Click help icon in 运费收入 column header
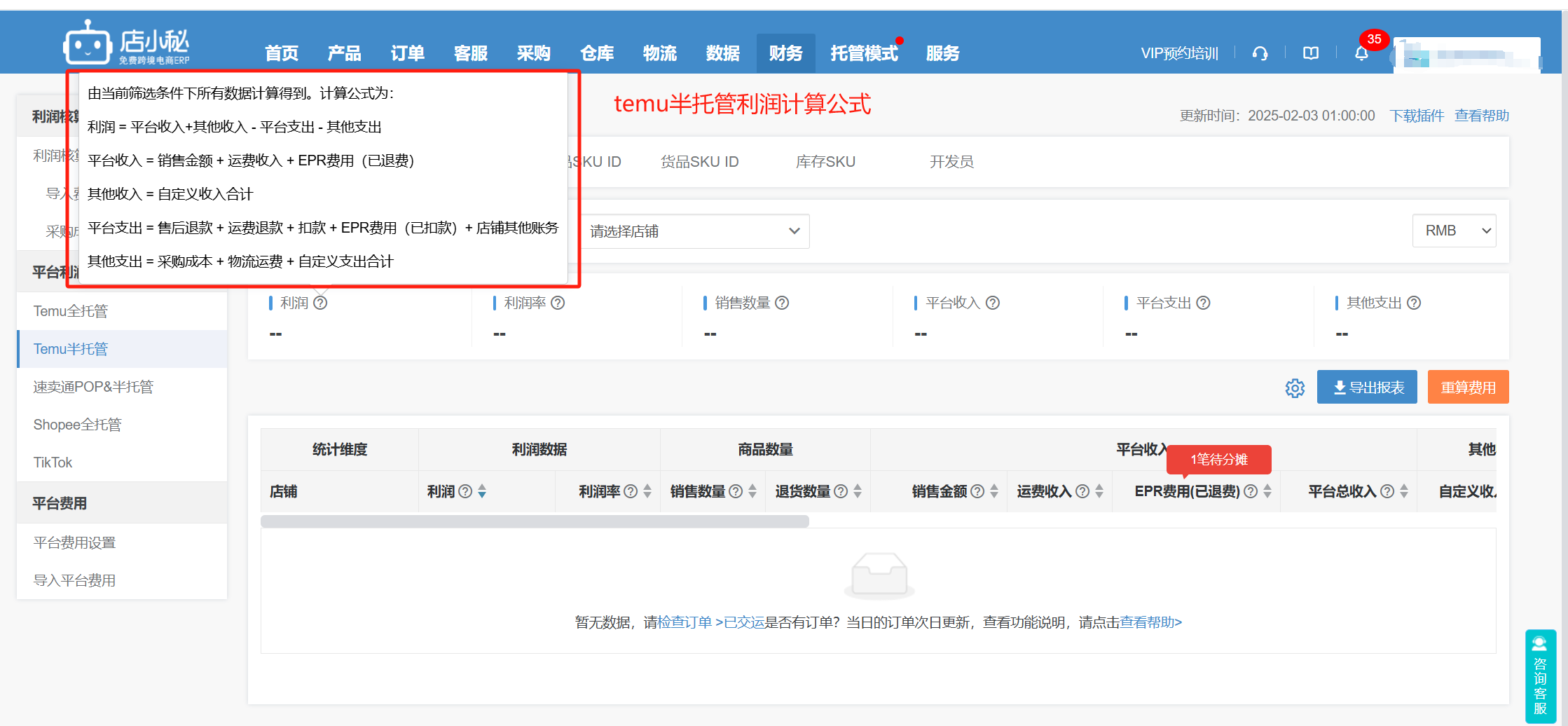This screenshot has width=1568, height=726. tap(1082, 491)
